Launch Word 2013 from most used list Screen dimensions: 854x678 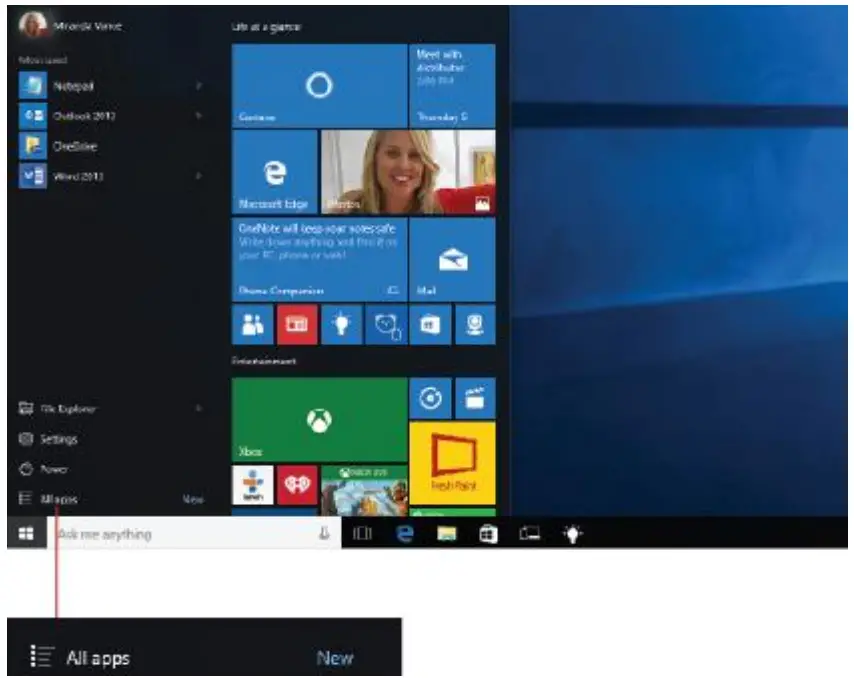(x=112, y=176)
